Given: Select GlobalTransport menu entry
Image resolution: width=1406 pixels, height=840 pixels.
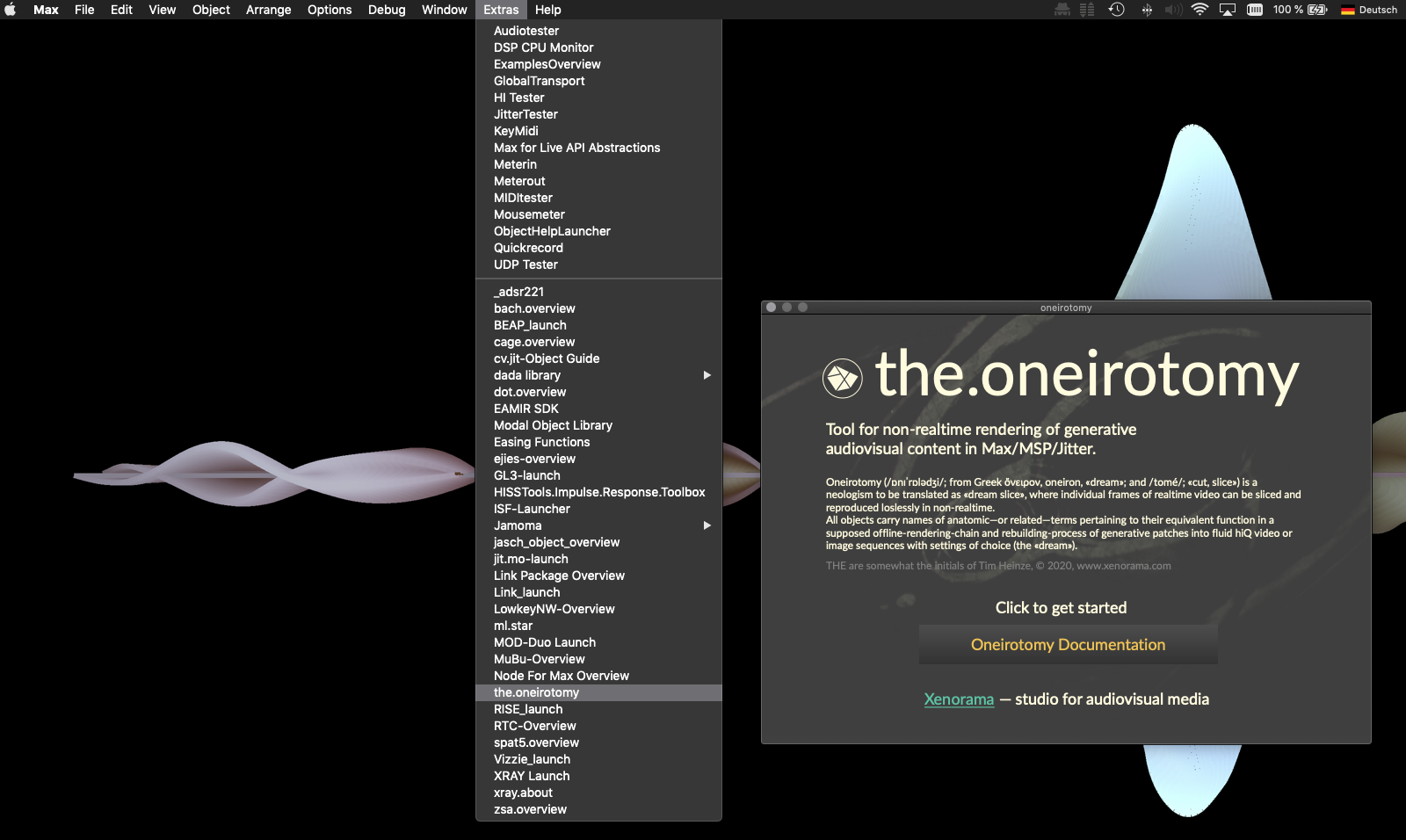Looking at the screenshot, I should 598,81.
